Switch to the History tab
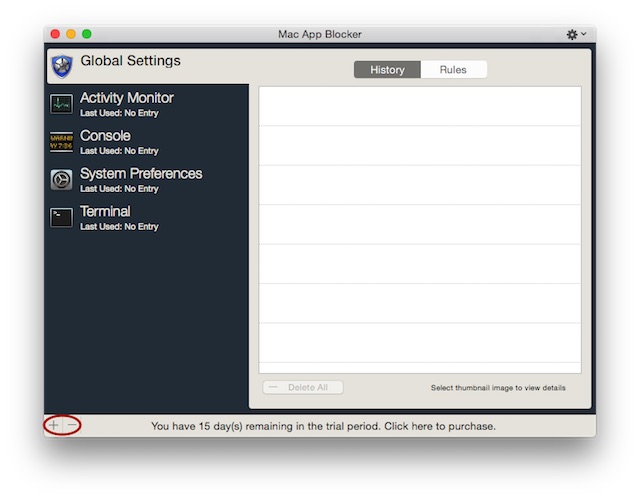Screen dimensions: 640x500 pyautogui.click(x=387, y=70)
